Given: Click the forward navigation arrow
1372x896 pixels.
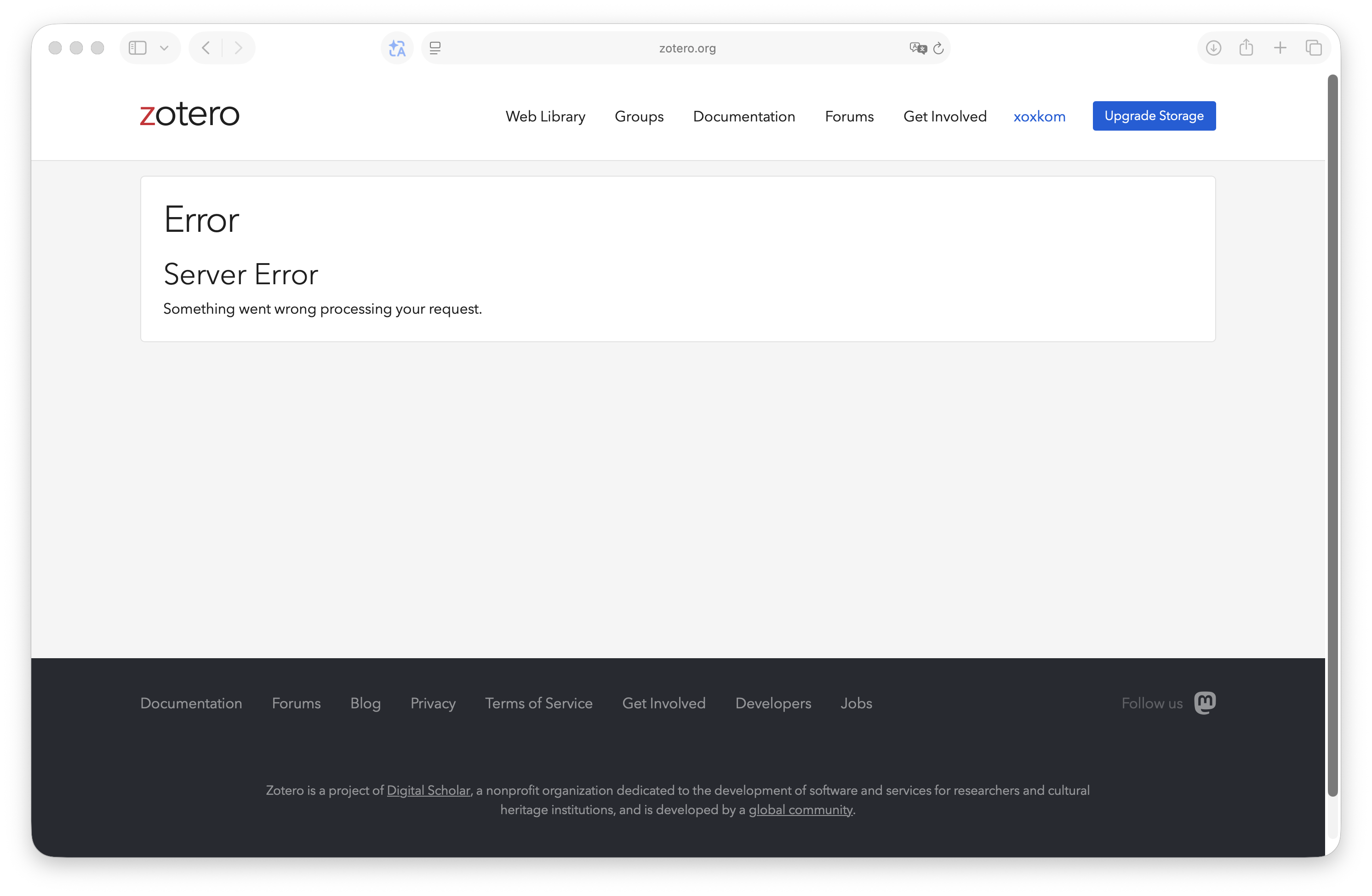Looking at the screenshot, I should click(238, 48).
